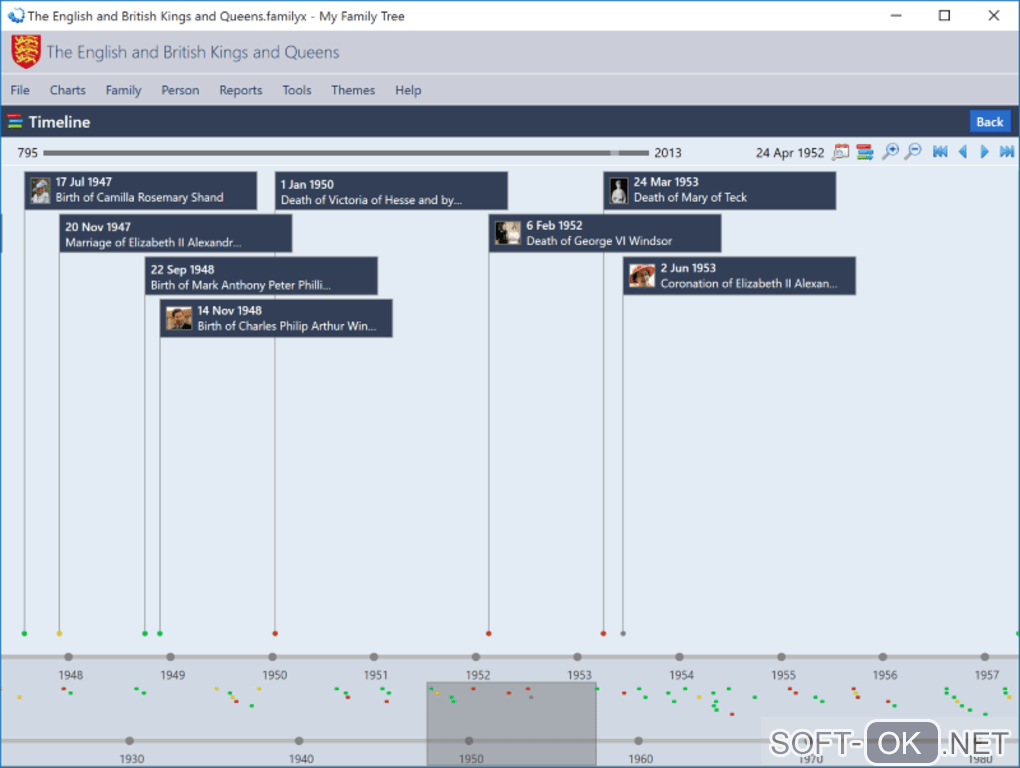Screen dimensions: 1020x768
Task: Open the File menu
Action: [x=20, y=90]
